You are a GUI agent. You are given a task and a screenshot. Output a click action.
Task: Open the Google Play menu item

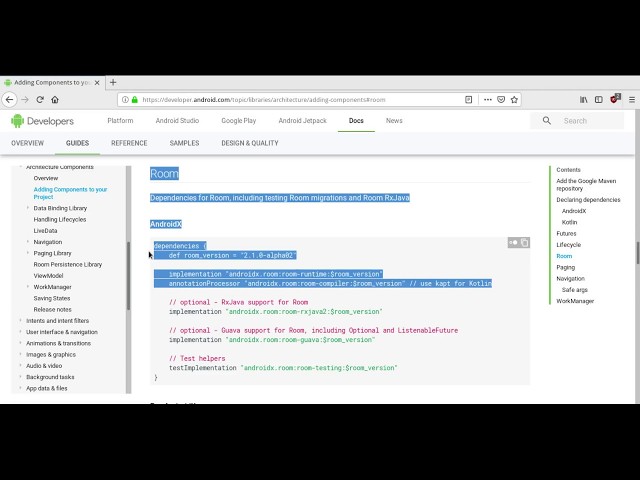(239, 121)
